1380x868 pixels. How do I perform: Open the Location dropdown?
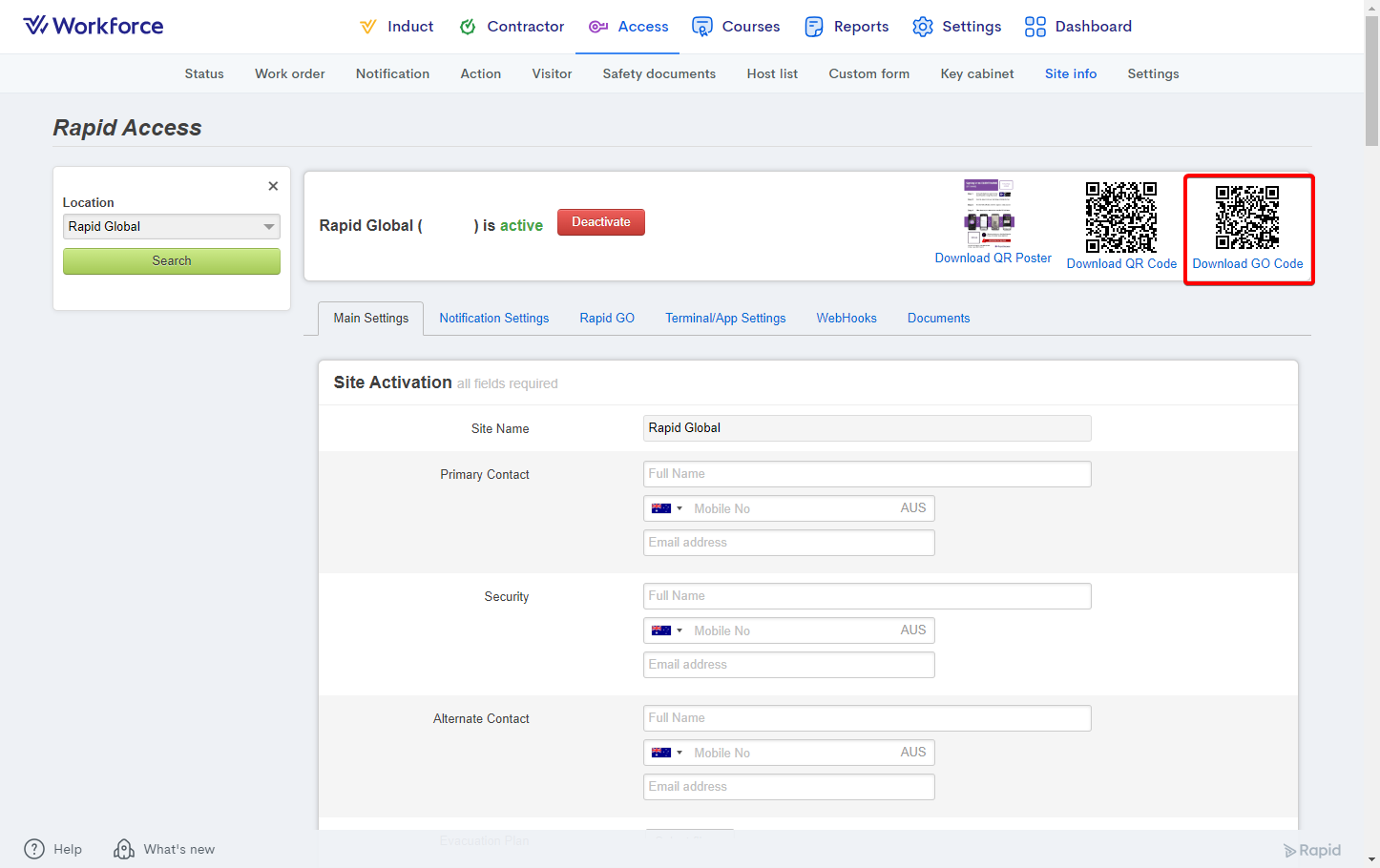[x=172, y=226]
